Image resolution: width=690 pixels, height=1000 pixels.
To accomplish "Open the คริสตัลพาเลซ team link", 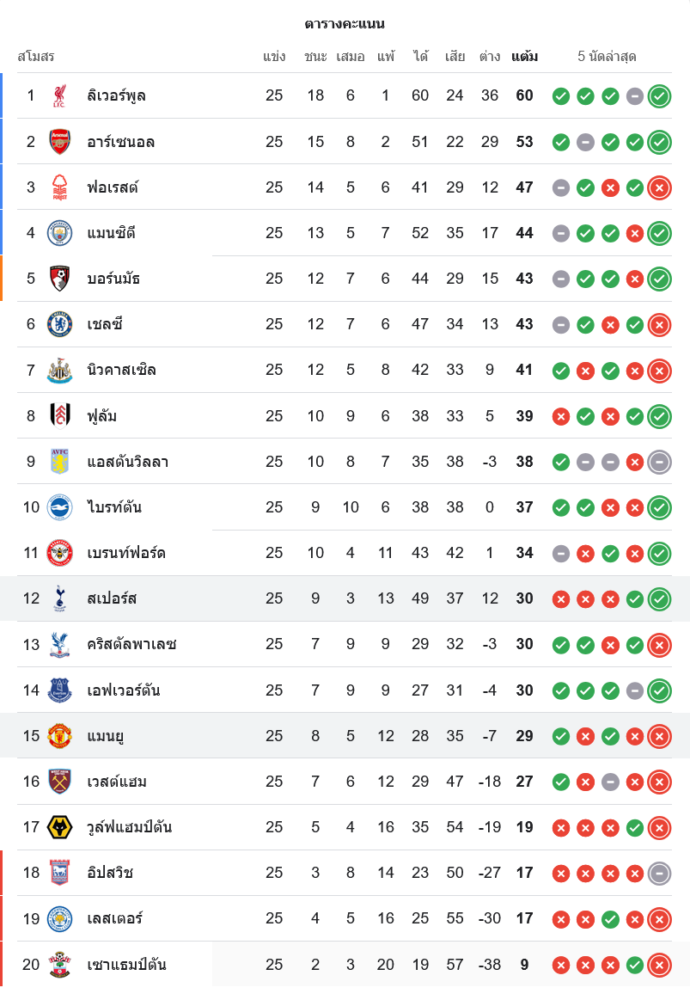I will click(x=131, y=644).
